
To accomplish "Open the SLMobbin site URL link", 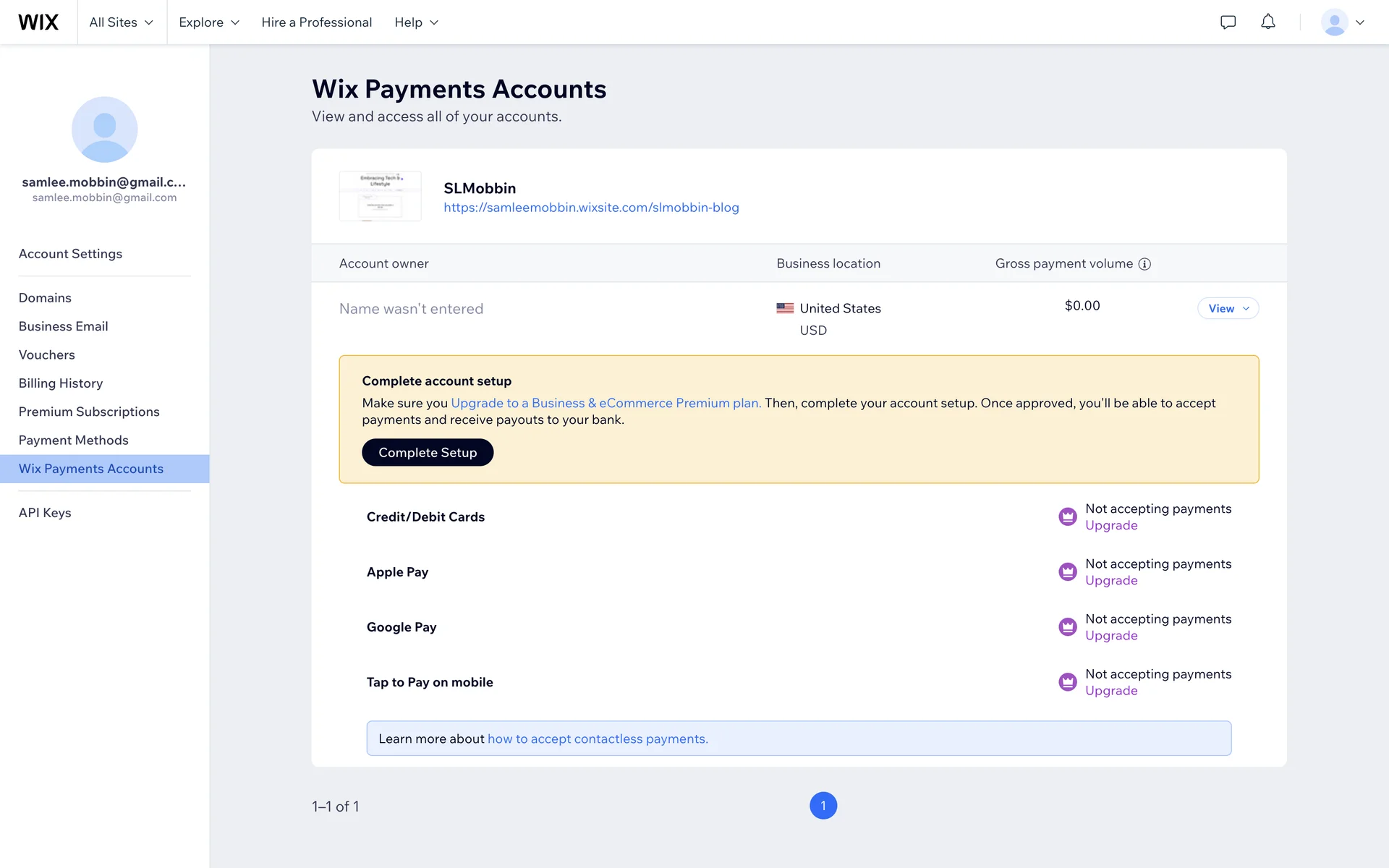I will click(591, 208).
